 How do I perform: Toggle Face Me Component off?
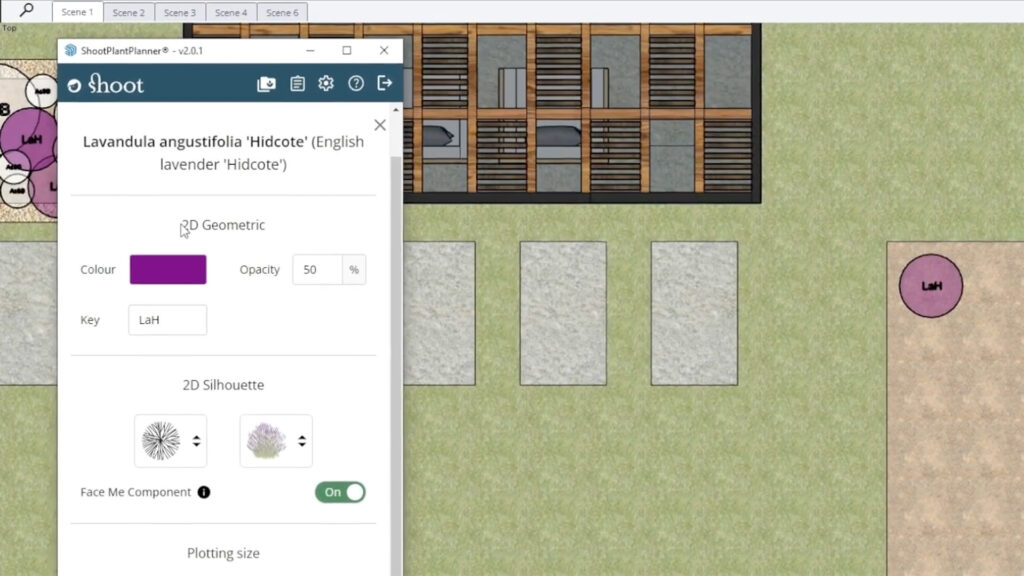340,492
